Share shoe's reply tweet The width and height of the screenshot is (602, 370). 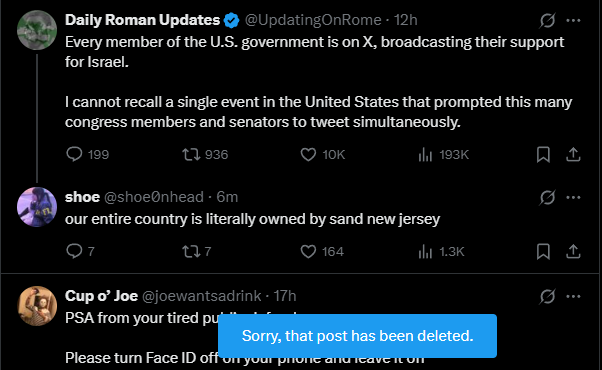(573, 251)
